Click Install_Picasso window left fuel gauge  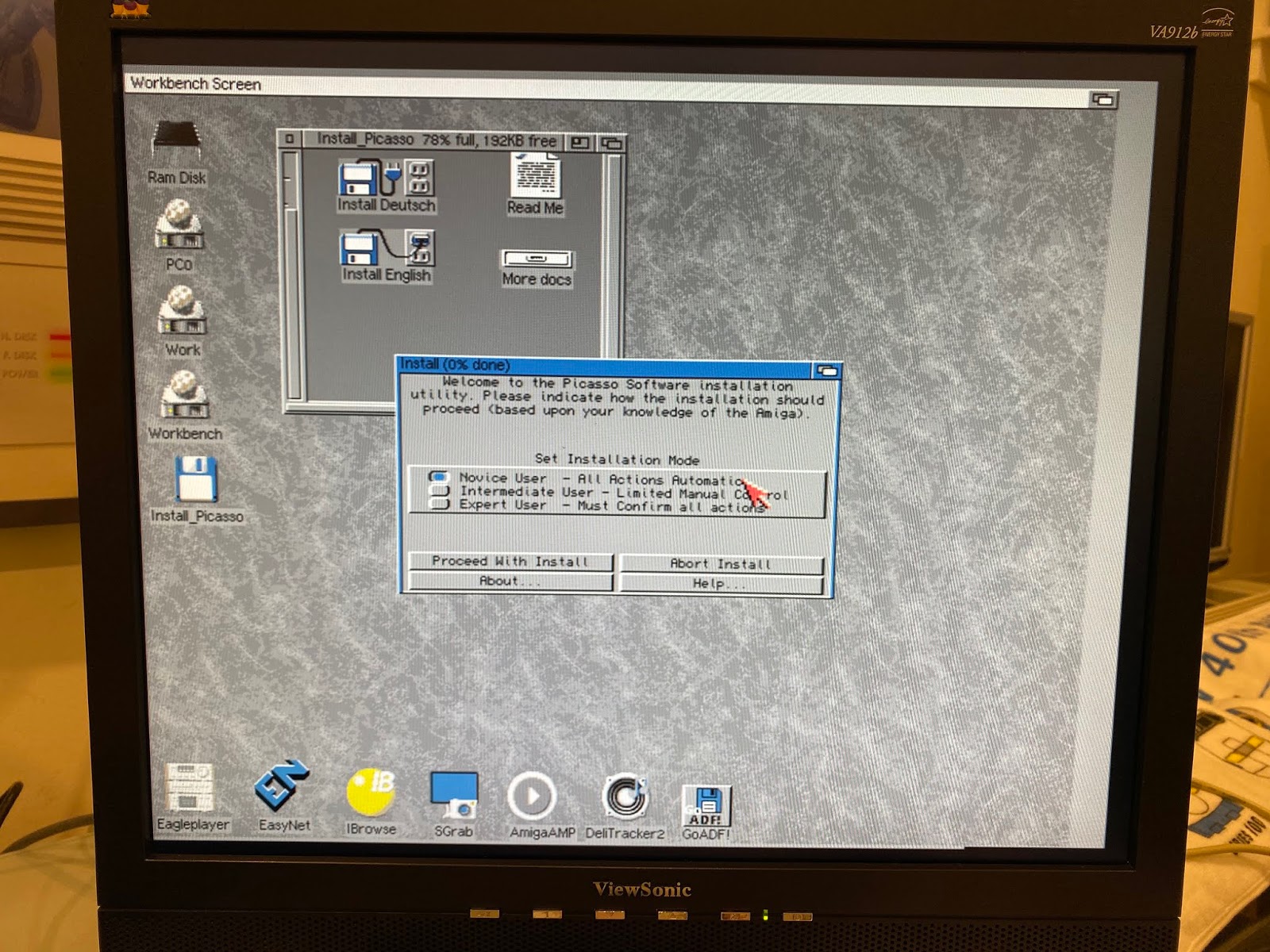point(292,276)
